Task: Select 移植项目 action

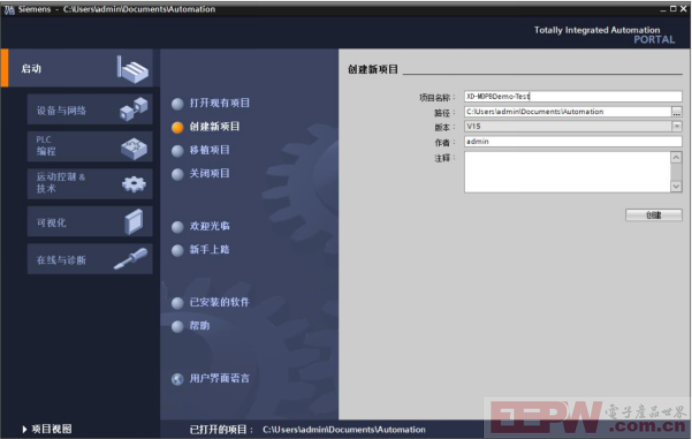Action: (x=210, y=150)
